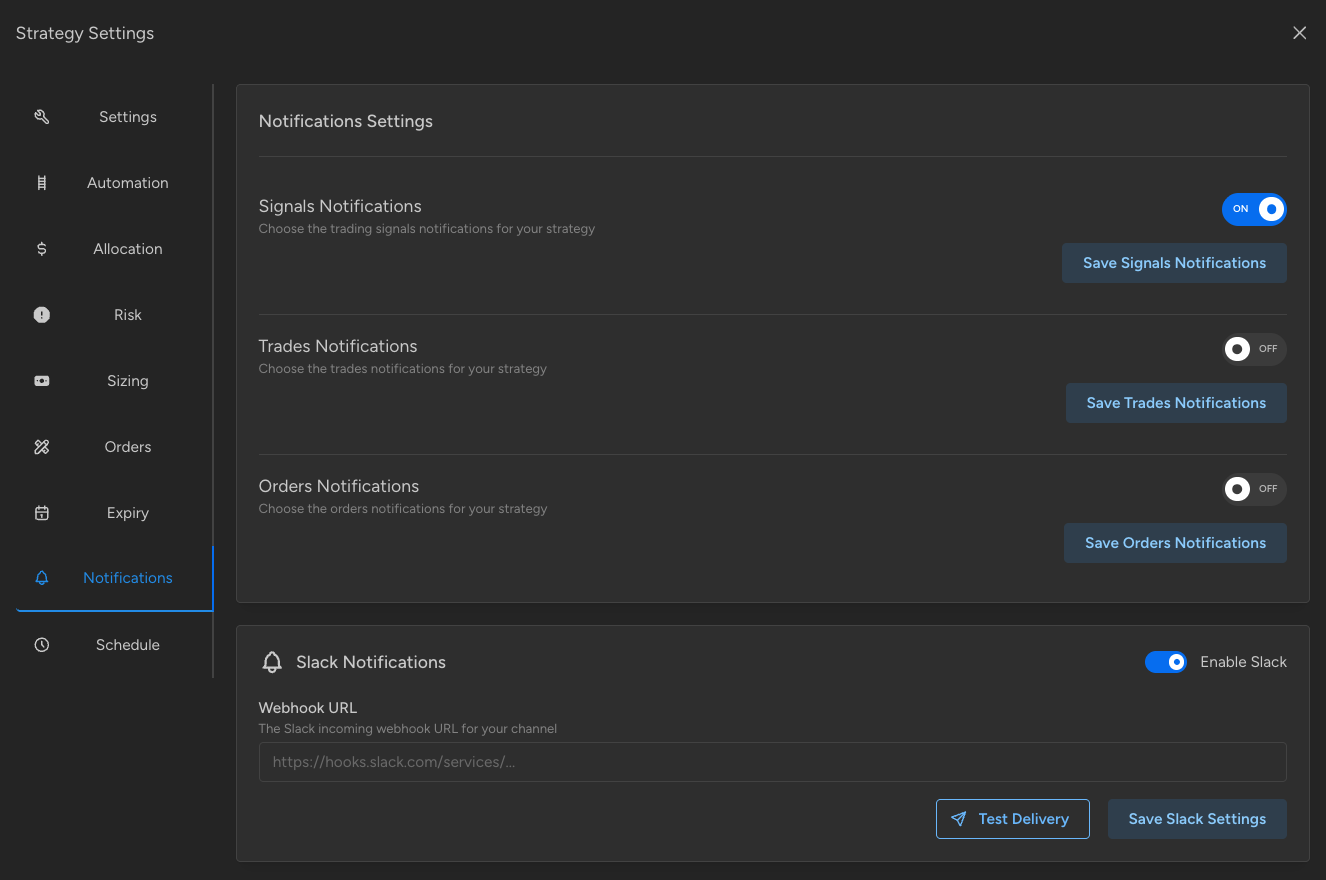
Task: Click the Orders tools icon
Action: coord(41,447)
